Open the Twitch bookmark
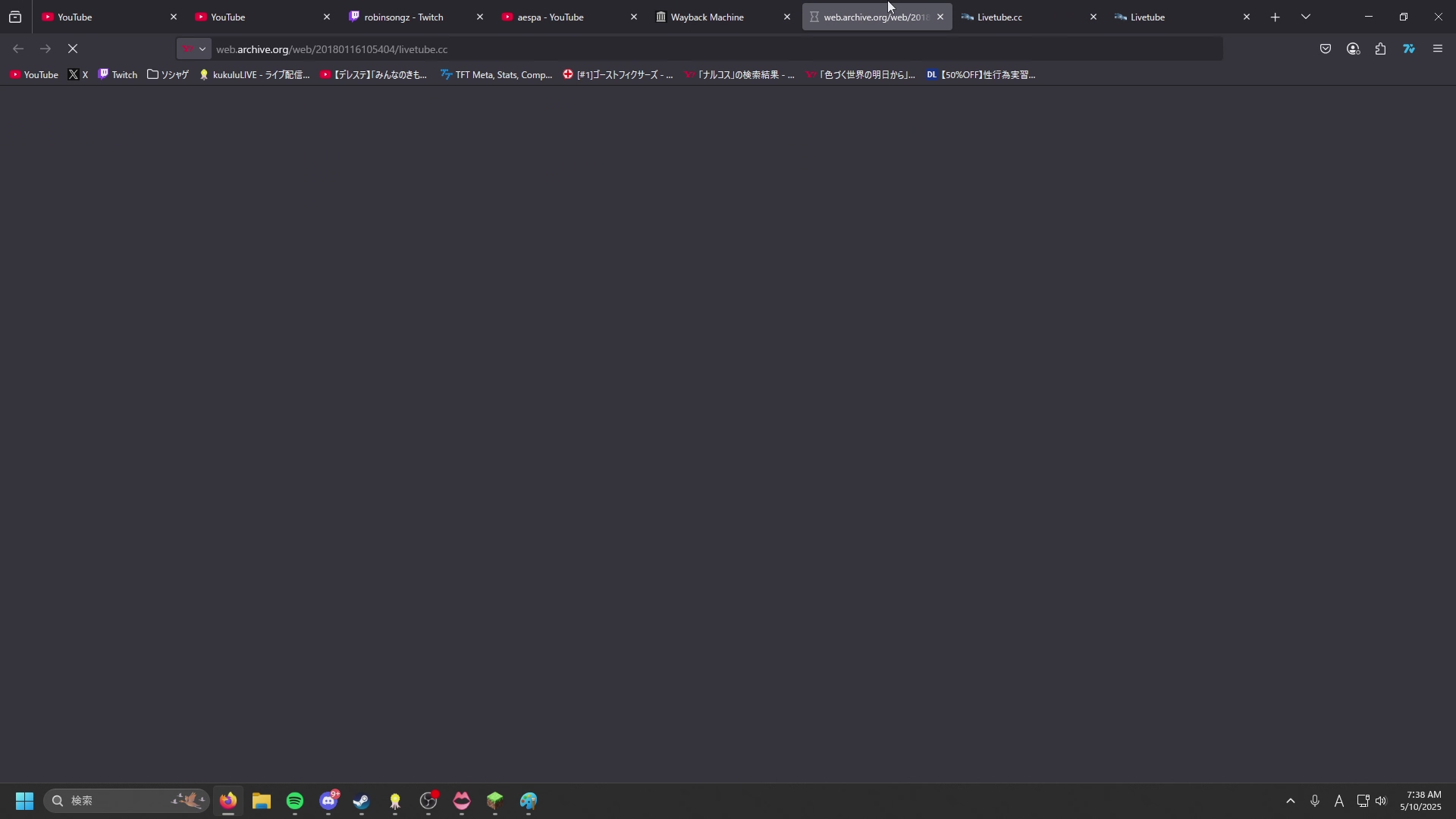Viewport: 1456px width, 819px height. [118, 74]
